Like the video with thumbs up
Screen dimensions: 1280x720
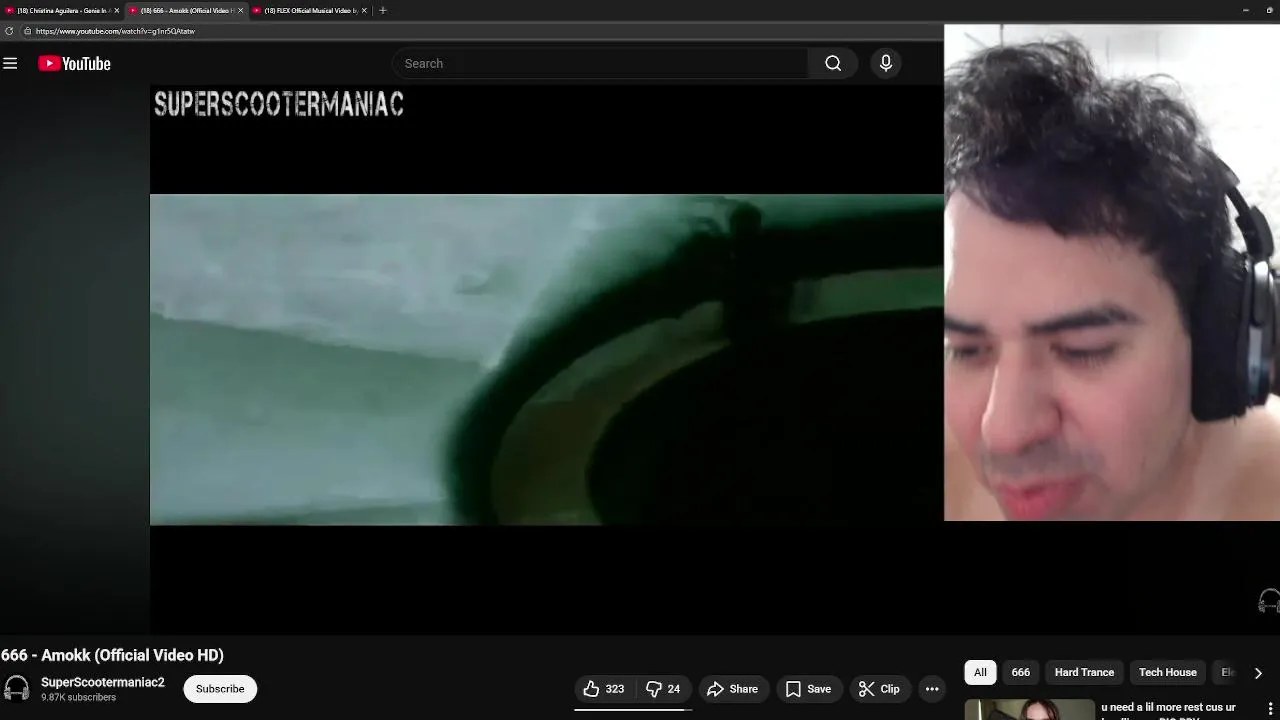coord(604,689)
